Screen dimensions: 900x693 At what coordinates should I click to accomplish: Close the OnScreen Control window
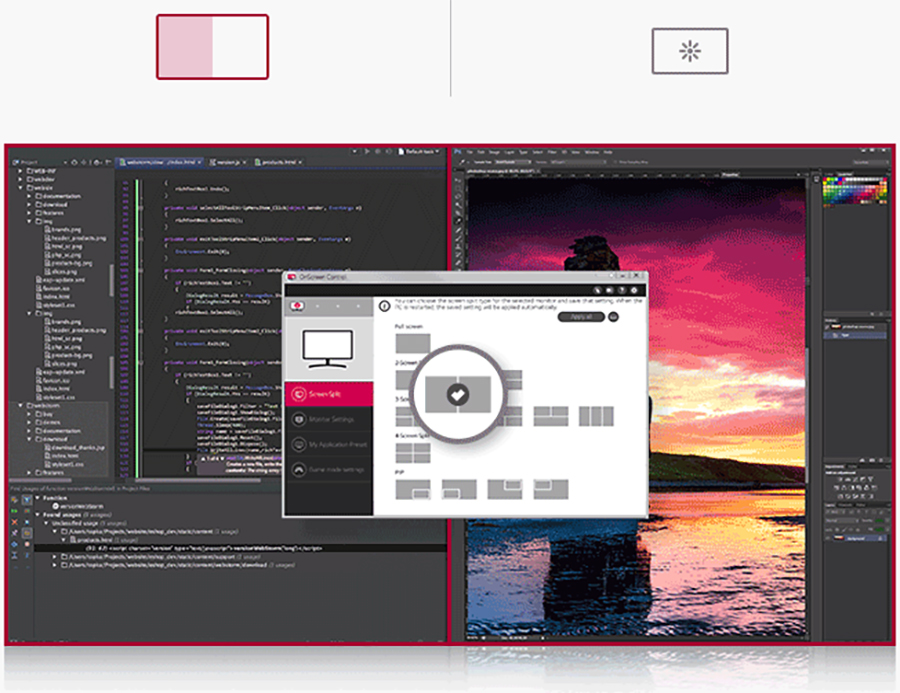tap(636, 276)
